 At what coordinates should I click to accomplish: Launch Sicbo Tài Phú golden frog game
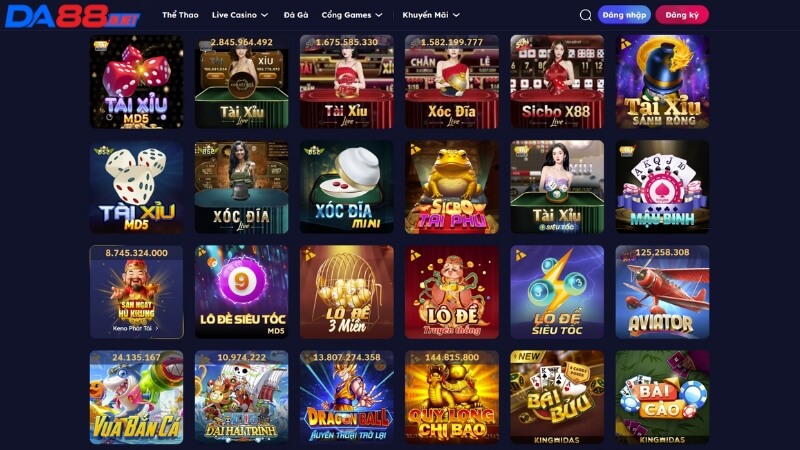pos(452,187)
